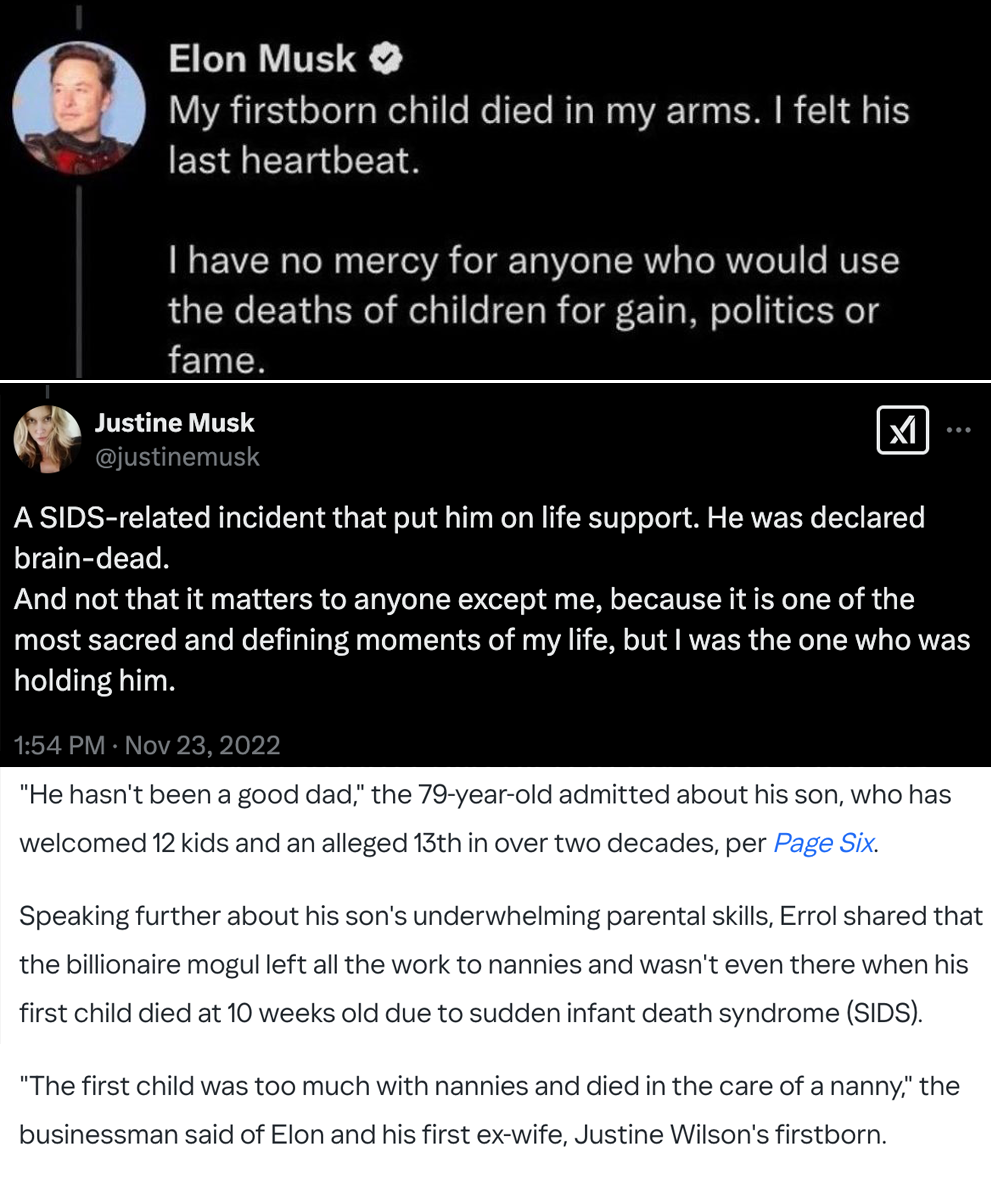Image resolution: width=991 pixels, height=1180 pixels.
Task: Click the 'A SIDS-related incident' sentence
Action: click(x=469, y=538)
